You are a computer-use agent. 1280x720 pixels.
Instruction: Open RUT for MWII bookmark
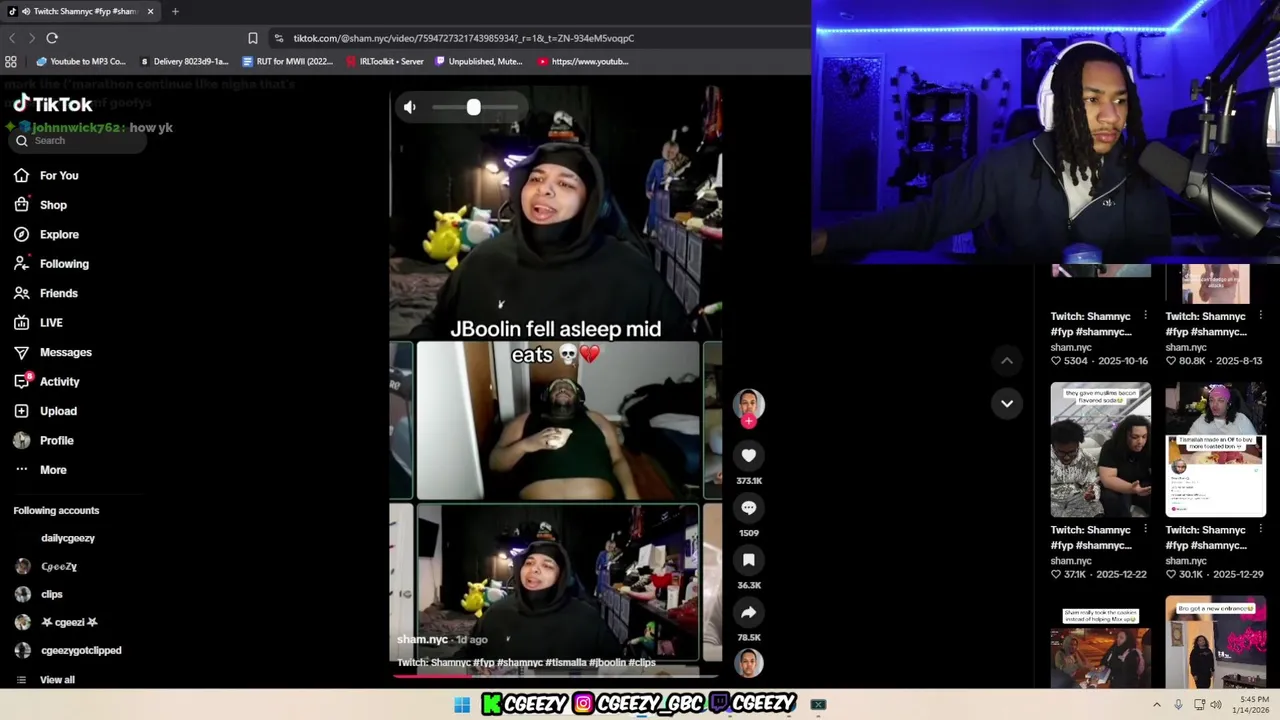[288, 61]
